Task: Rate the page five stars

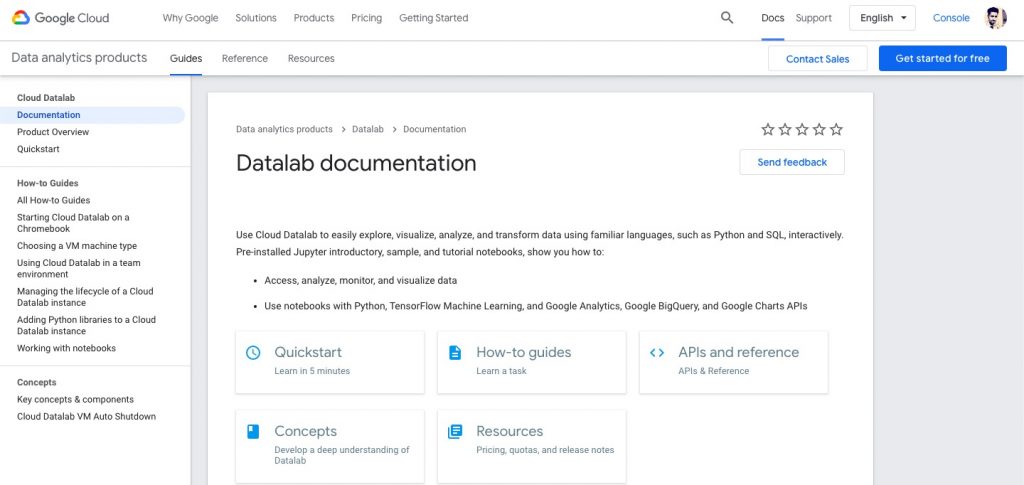Action: click(x=836, y=129)
